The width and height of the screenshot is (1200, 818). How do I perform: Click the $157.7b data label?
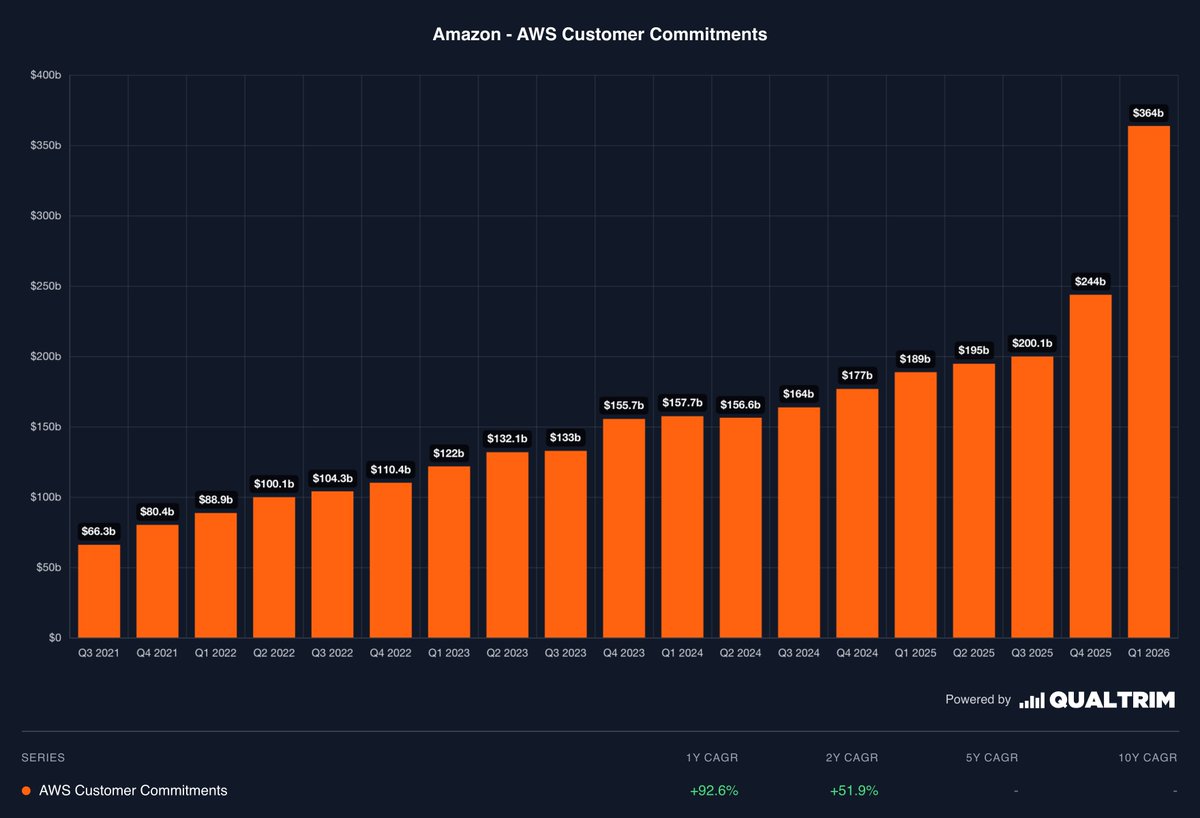coord(682,403)
